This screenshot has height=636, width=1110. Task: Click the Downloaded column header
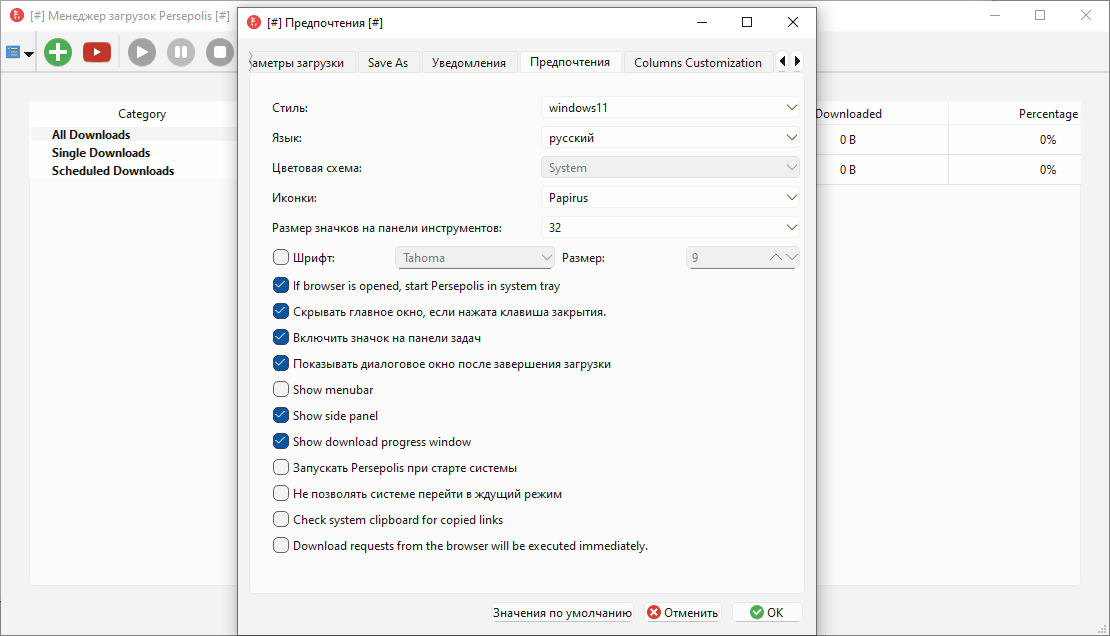tap(848, 114)
